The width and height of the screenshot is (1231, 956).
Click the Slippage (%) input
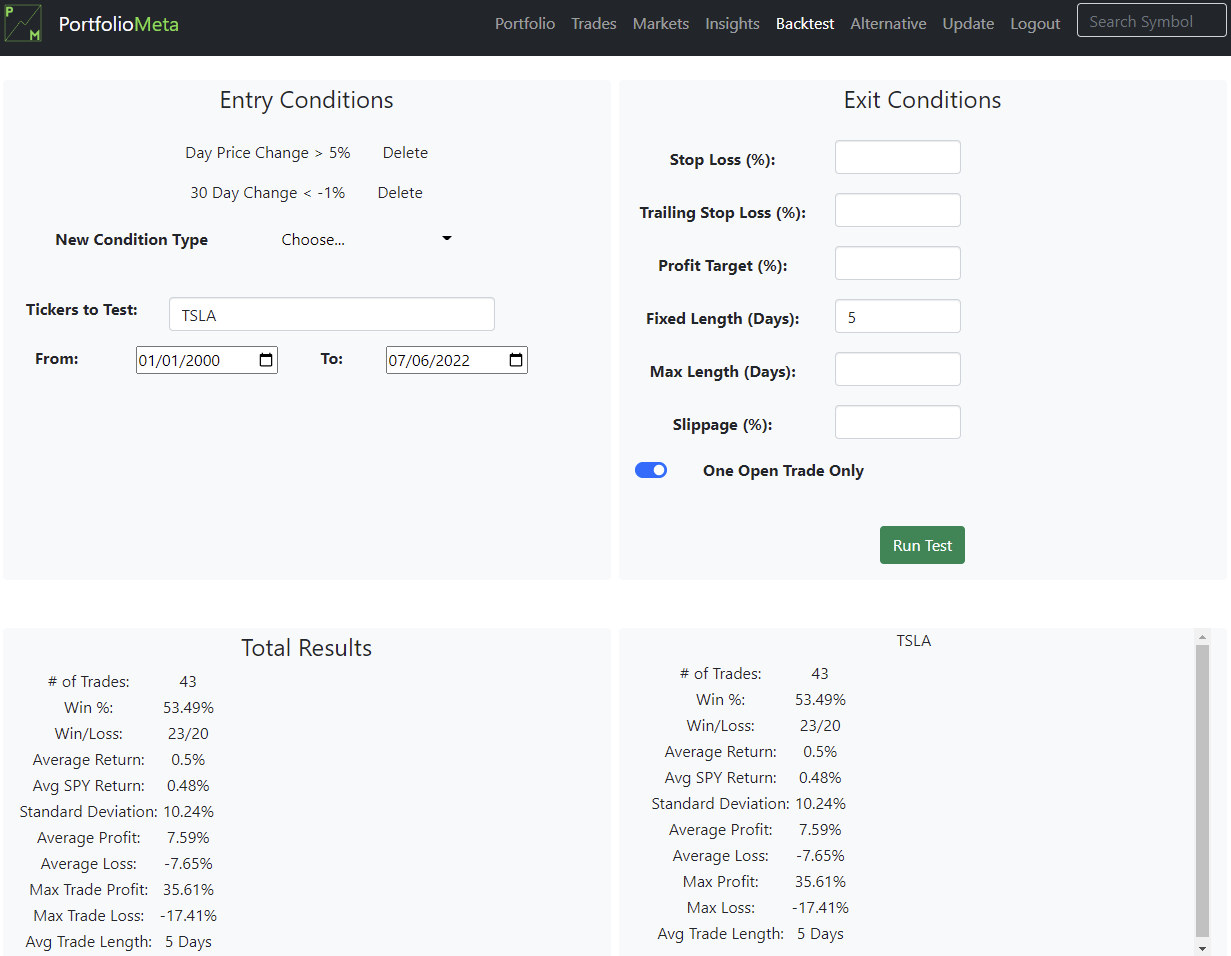(x=898, y=422)
